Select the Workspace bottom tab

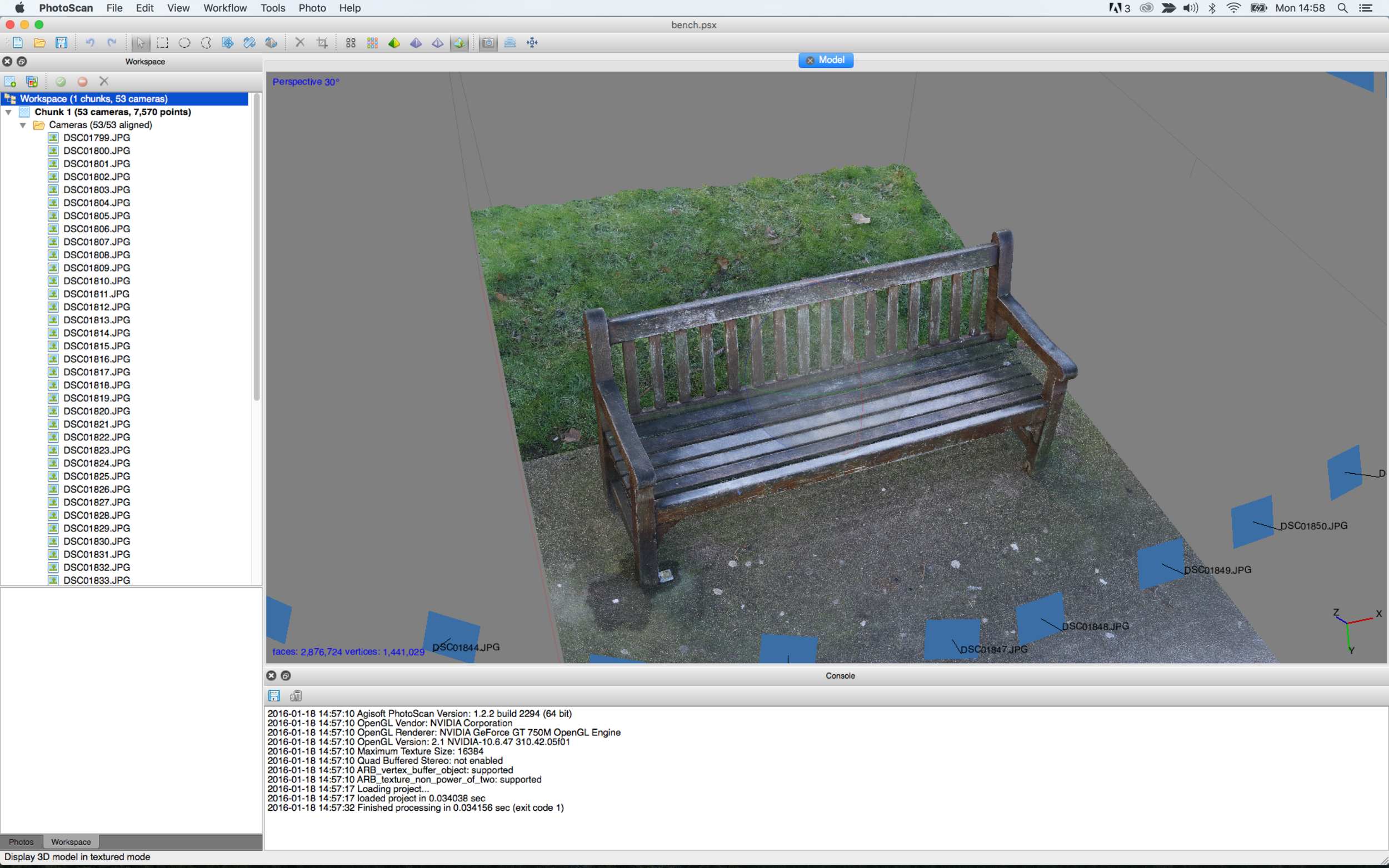pos(71,841)
